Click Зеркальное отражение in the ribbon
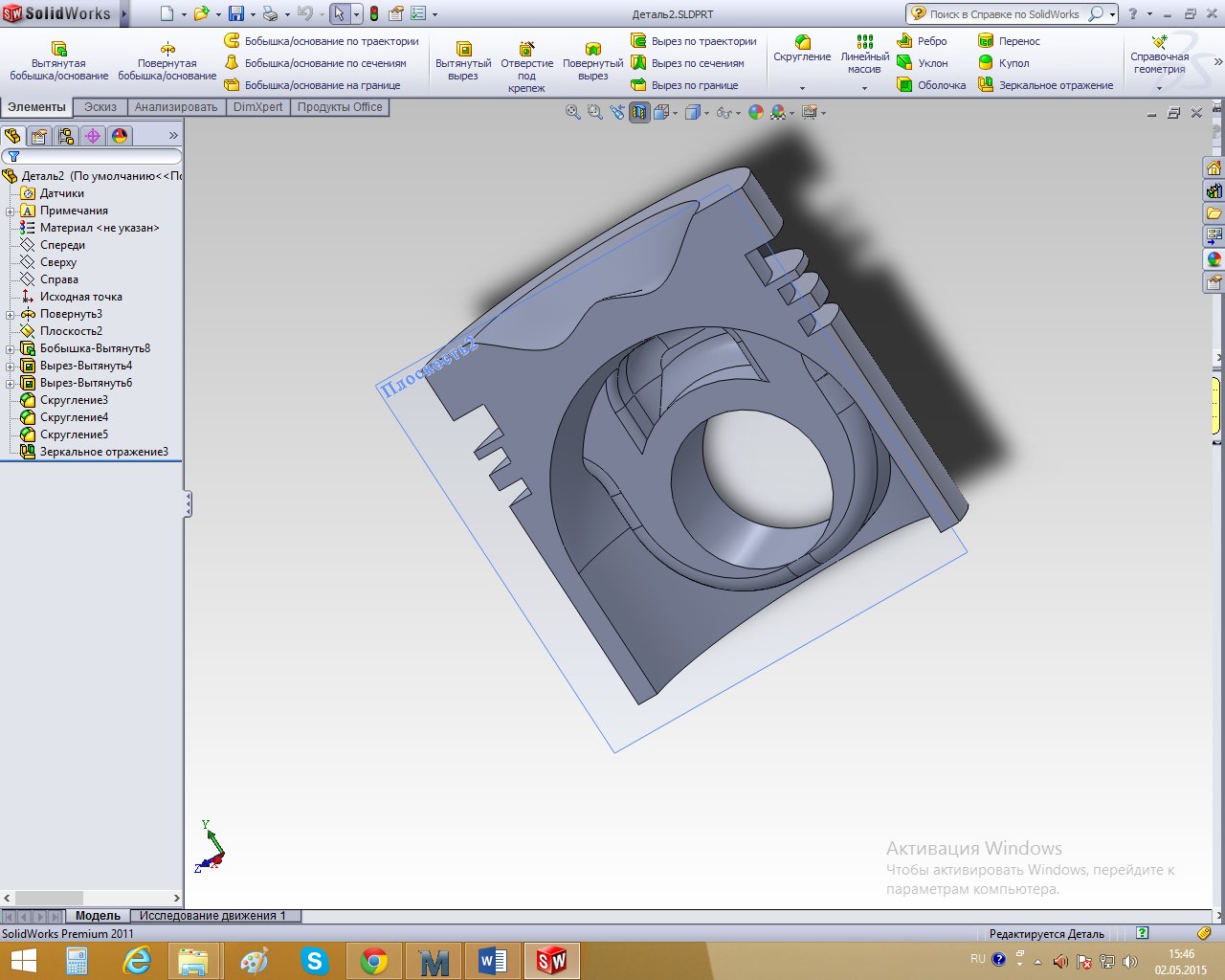 click(1045, 85)
